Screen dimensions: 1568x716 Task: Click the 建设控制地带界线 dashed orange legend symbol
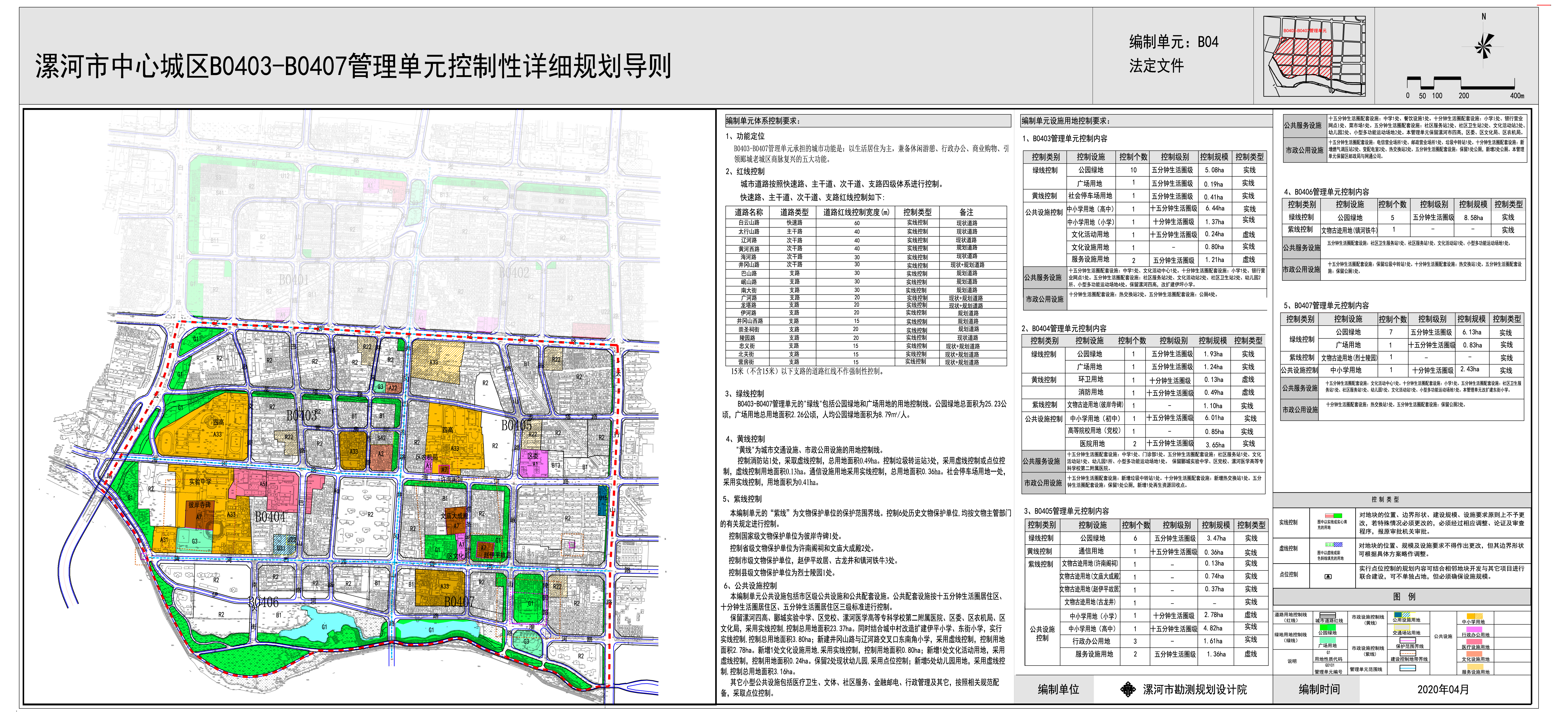(x=1408, y=653)
